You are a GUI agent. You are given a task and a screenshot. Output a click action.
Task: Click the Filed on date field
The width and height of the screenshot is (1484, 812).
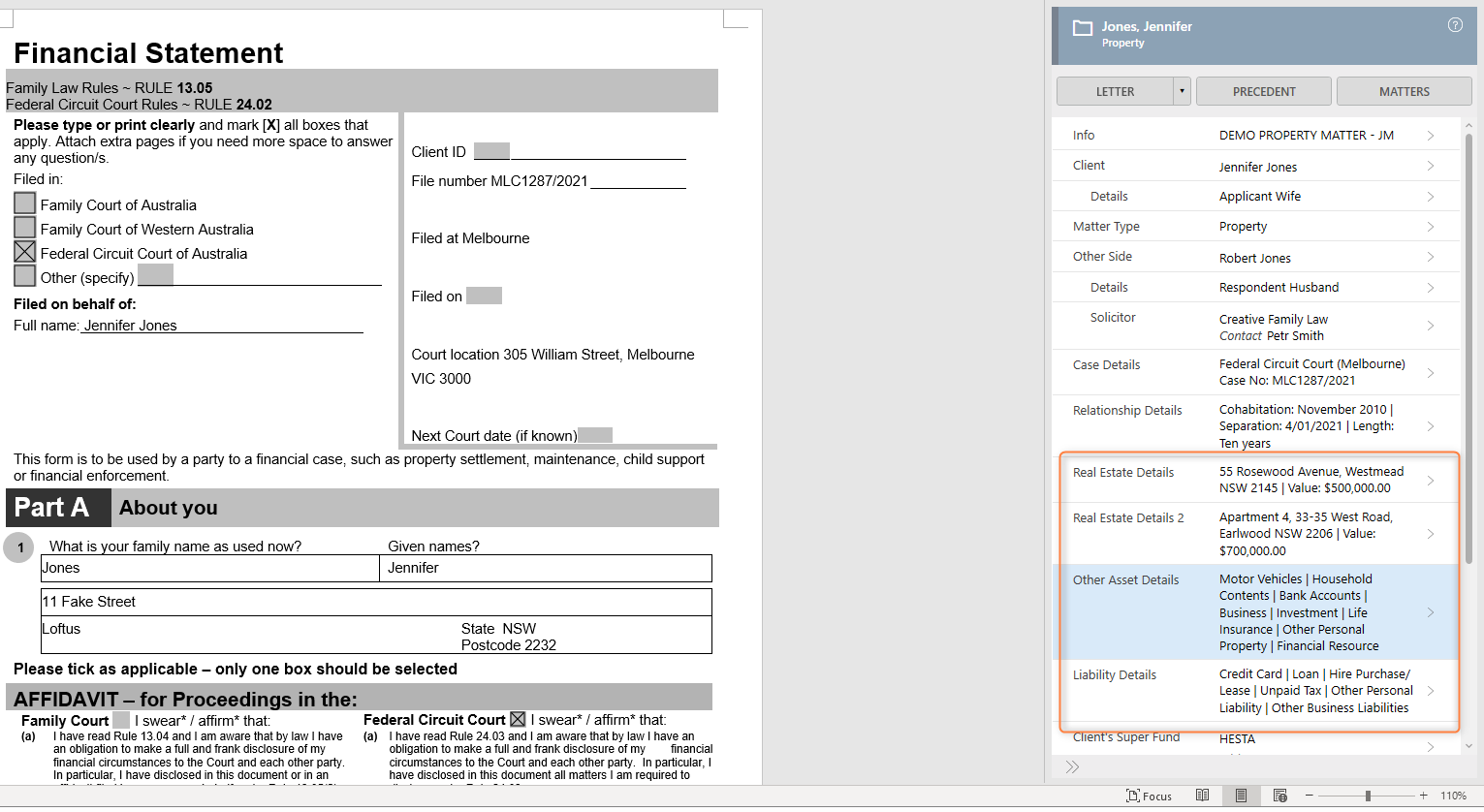click(484, 296)
